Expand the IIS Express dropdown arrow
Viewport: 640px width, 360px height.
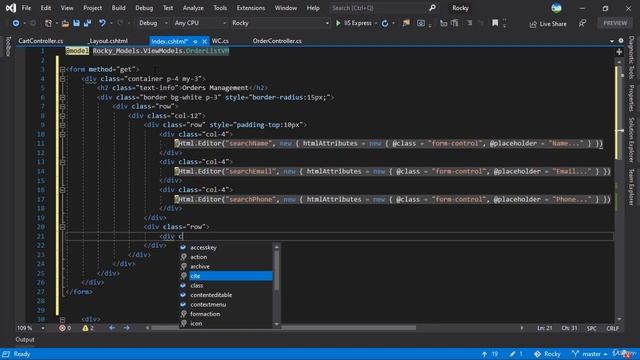pyautogui.click(x=376, y=23)
